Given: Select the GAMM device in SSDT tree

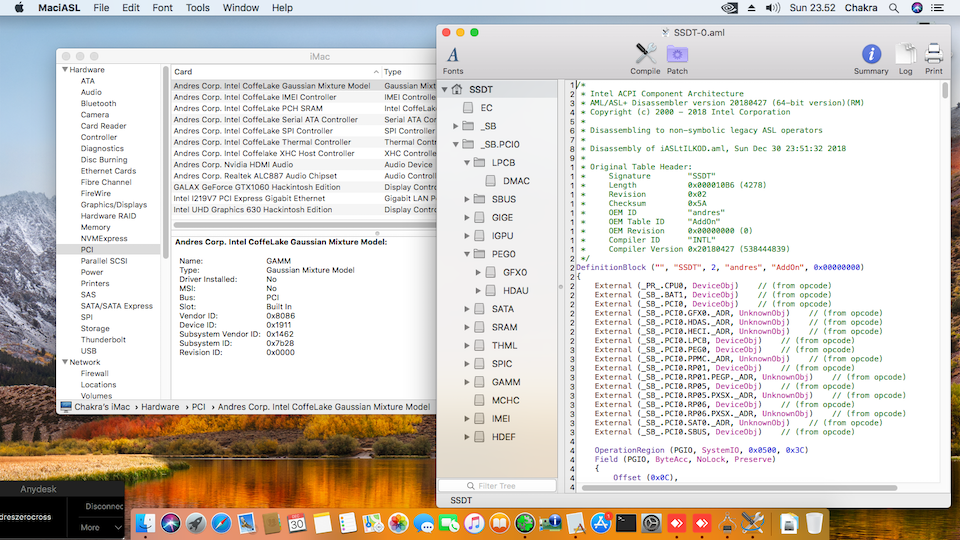Looking at the screenshot, I should pyautogui.click(x=505, y=382).
